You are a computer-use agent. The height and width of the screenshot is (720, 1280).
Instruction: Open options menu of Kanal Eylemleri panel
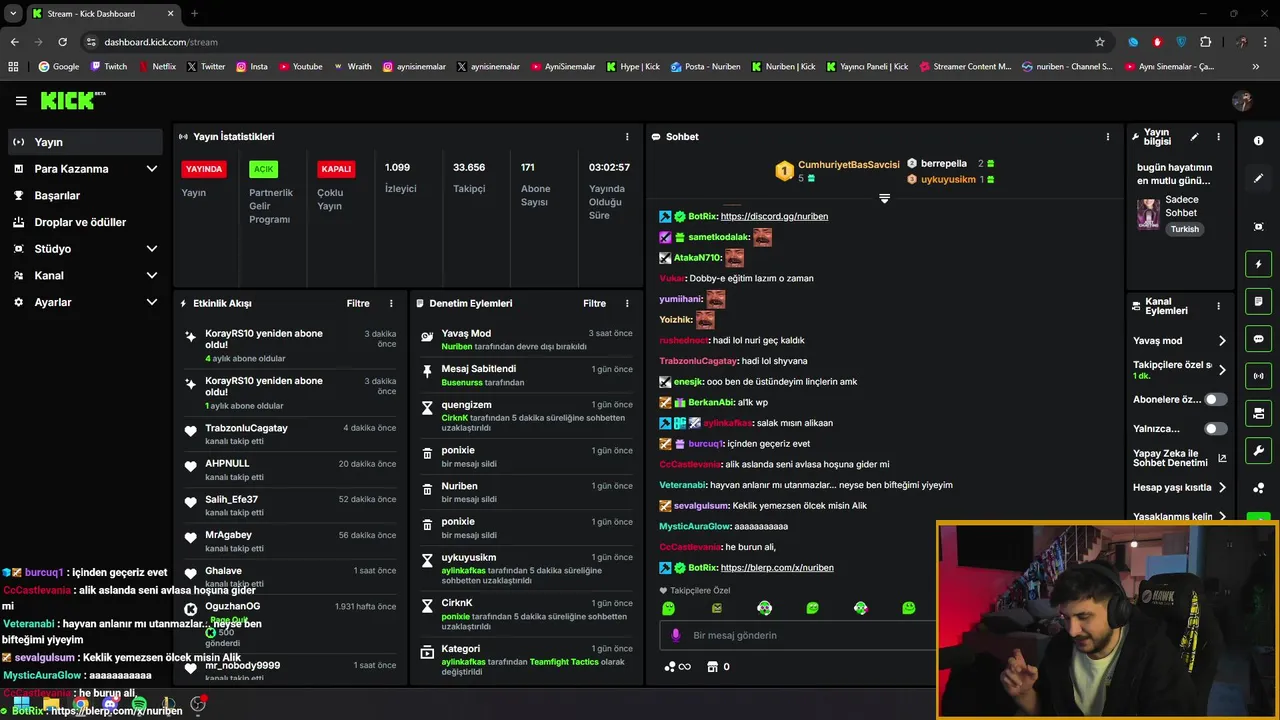[1218, 306]
